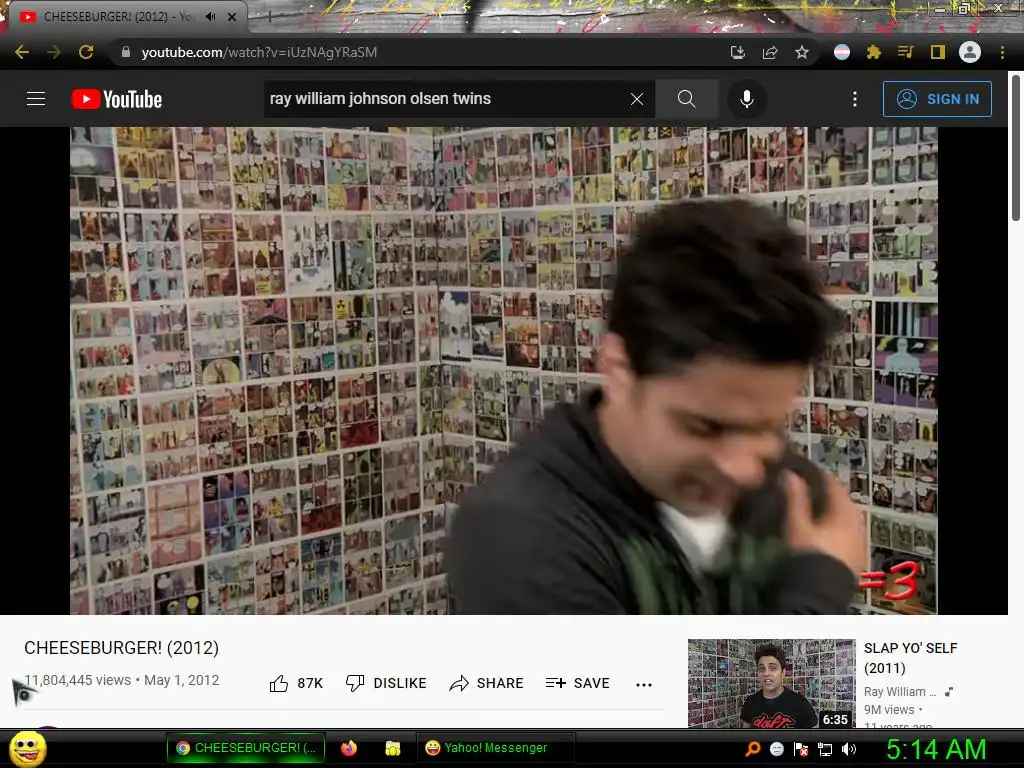This screenshot has width=1024, height=768.
Task: Bookmark this page with the star
Action: (802, 52)
